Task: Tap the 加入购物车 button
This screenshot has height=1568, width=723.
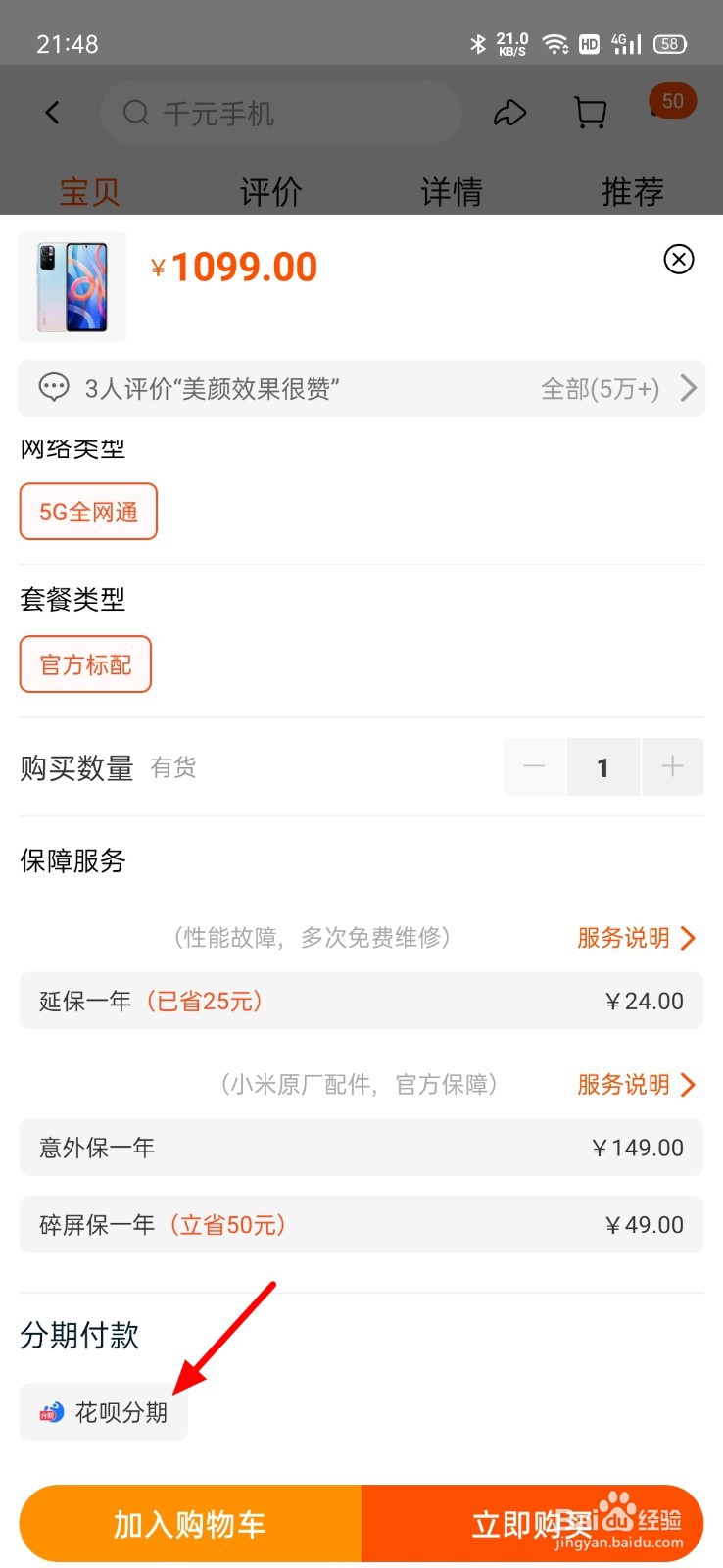Action: click(x=190, y=1524)
